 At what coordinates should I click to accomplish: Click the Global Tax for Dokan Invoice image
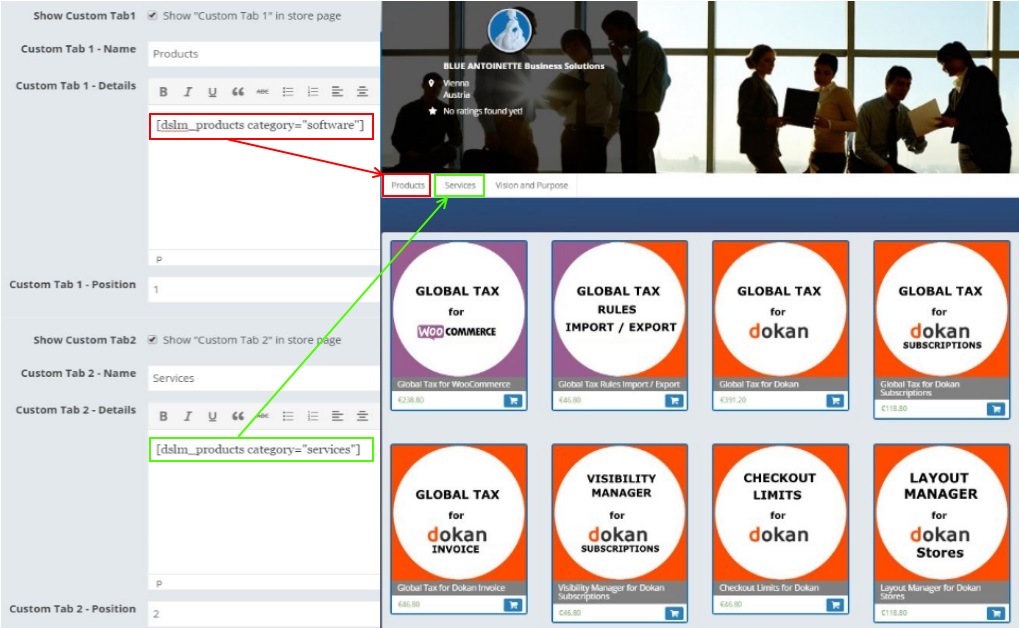(458, 513)
